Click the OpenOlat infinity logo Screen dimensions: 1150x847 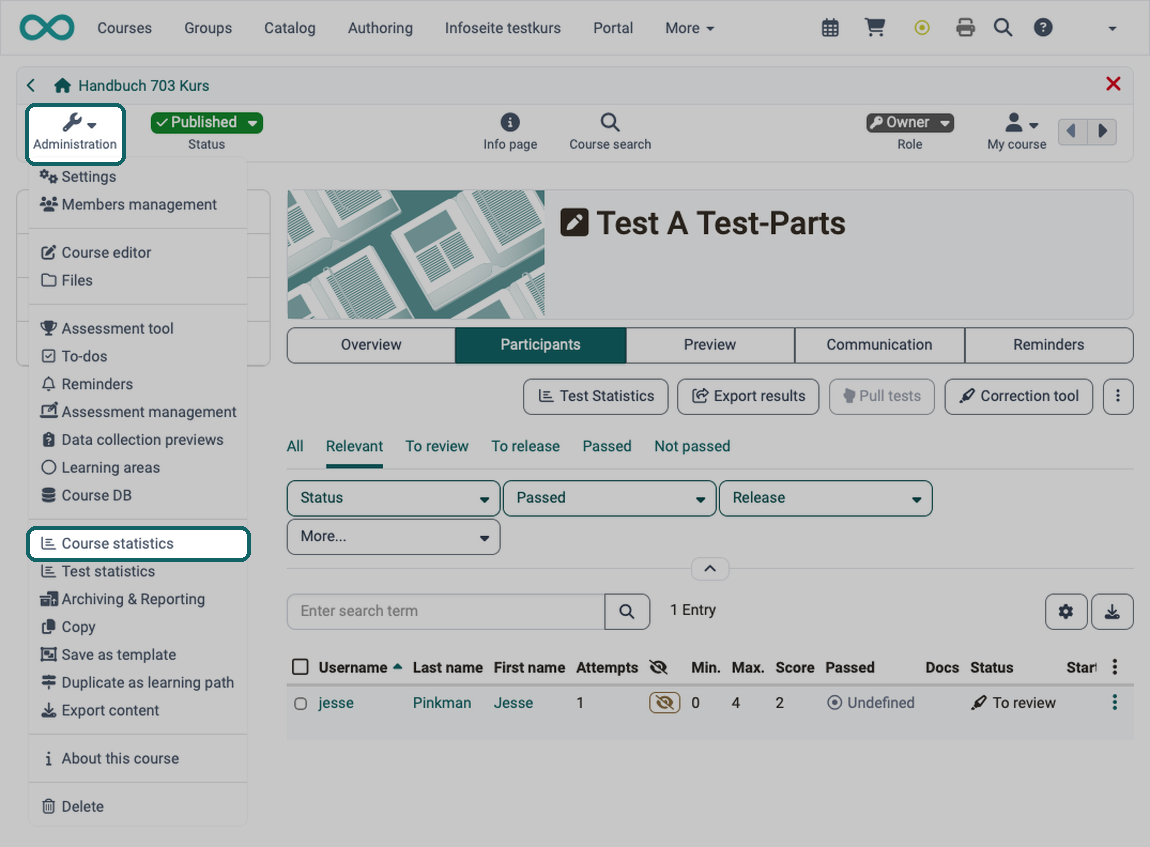coord(47,28)
